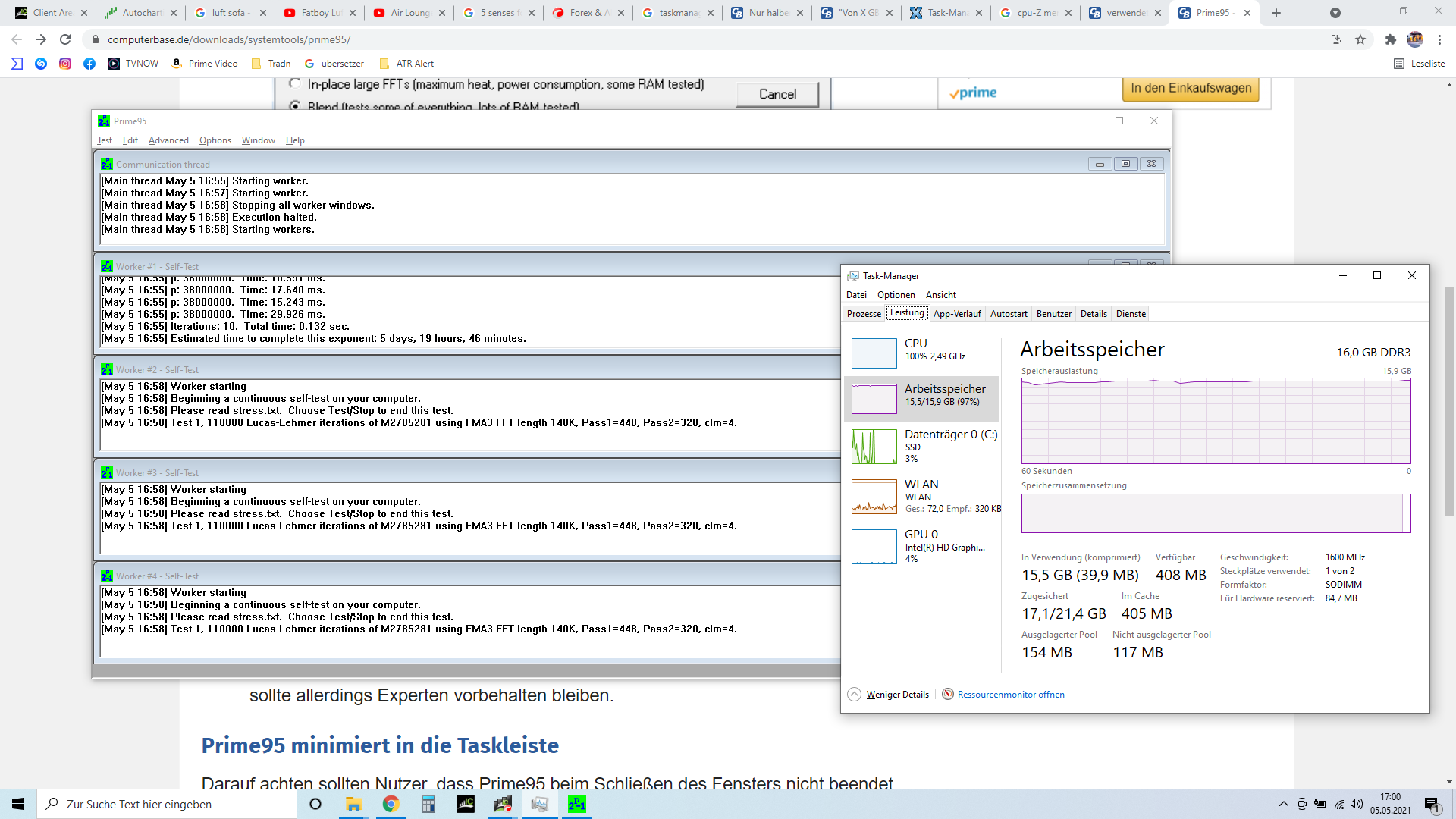Open the Chrome tab search dropdown arrow

[1335, 13]
